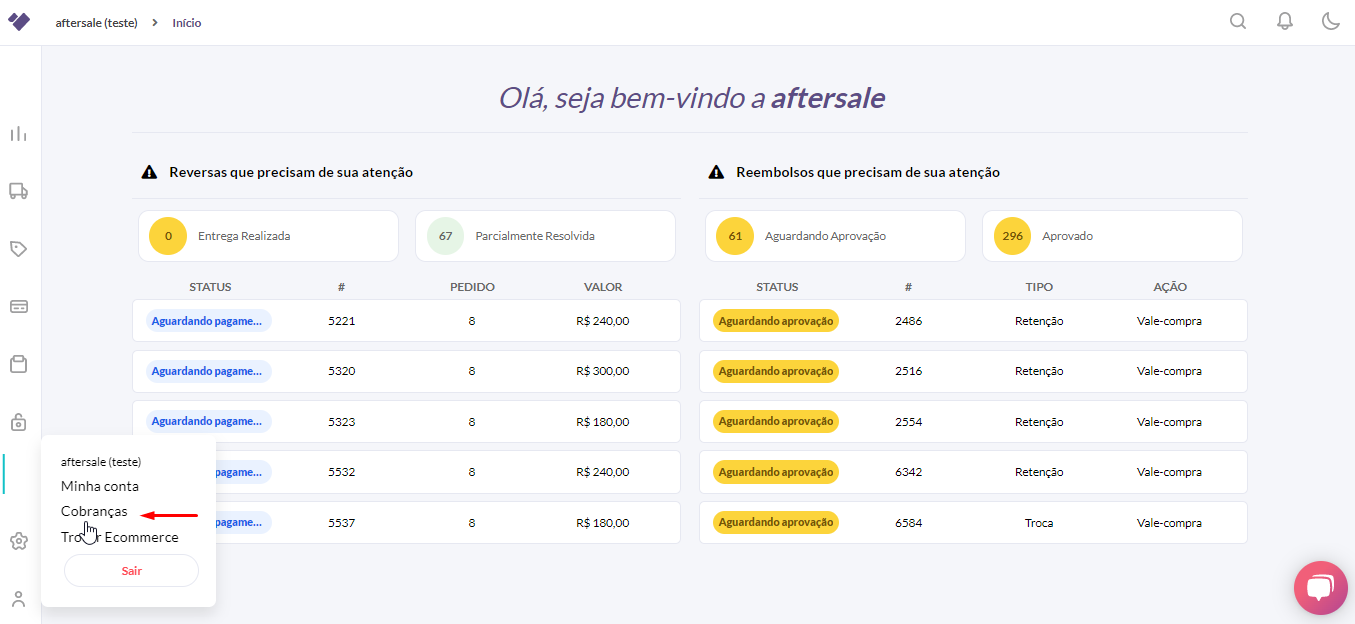Open the settings gear icon

click(18, 541)
